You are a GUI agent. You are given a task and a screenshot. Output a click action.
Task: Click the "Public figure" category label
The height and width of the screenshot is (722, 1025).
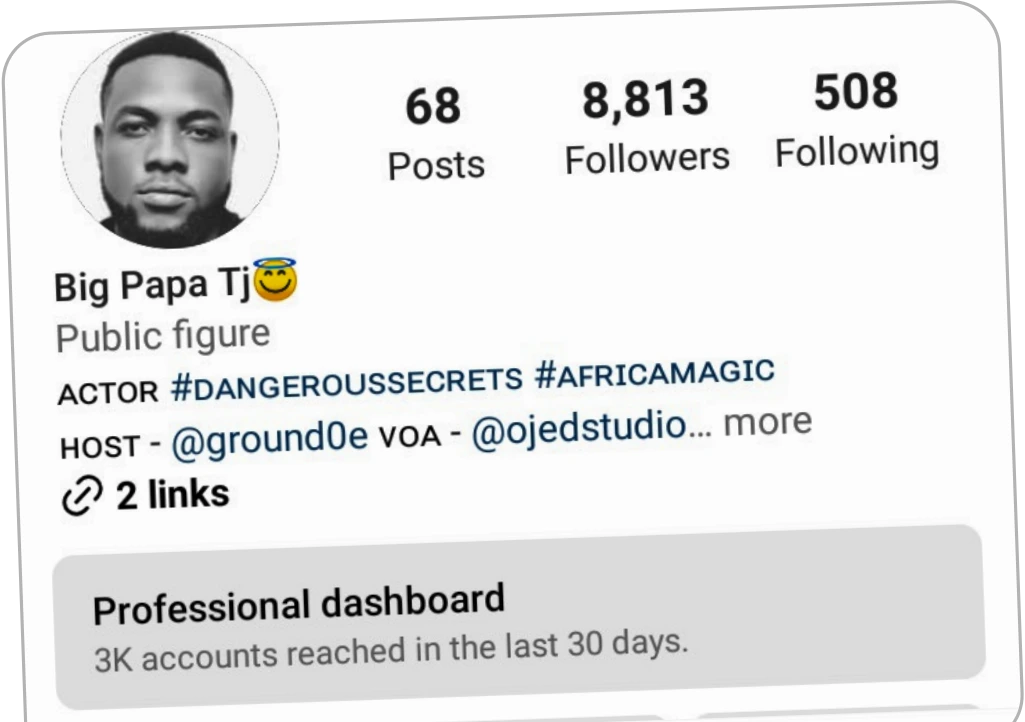[163, 336]
